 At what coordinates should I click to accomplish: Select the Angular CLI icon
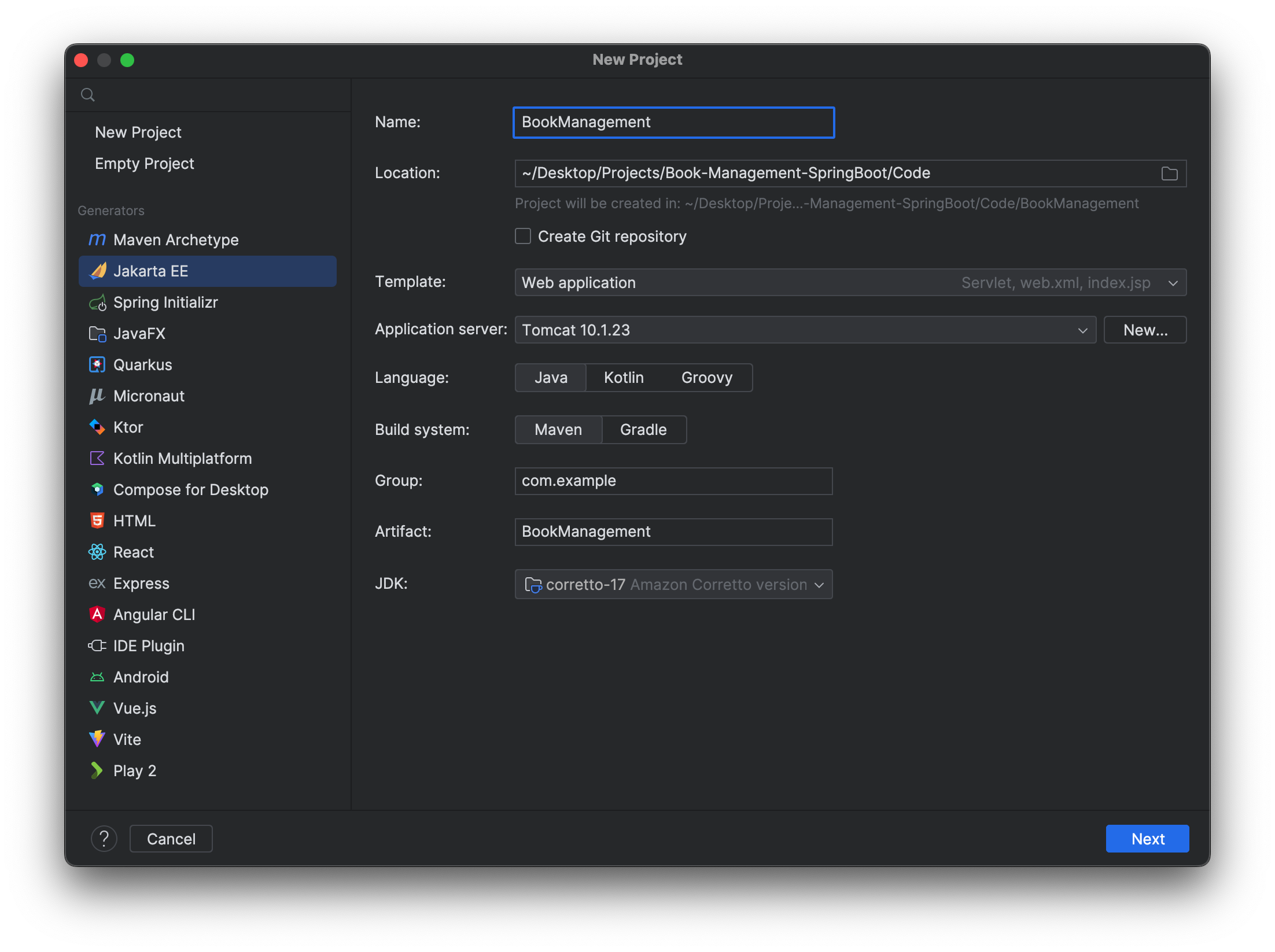(97, 614)
